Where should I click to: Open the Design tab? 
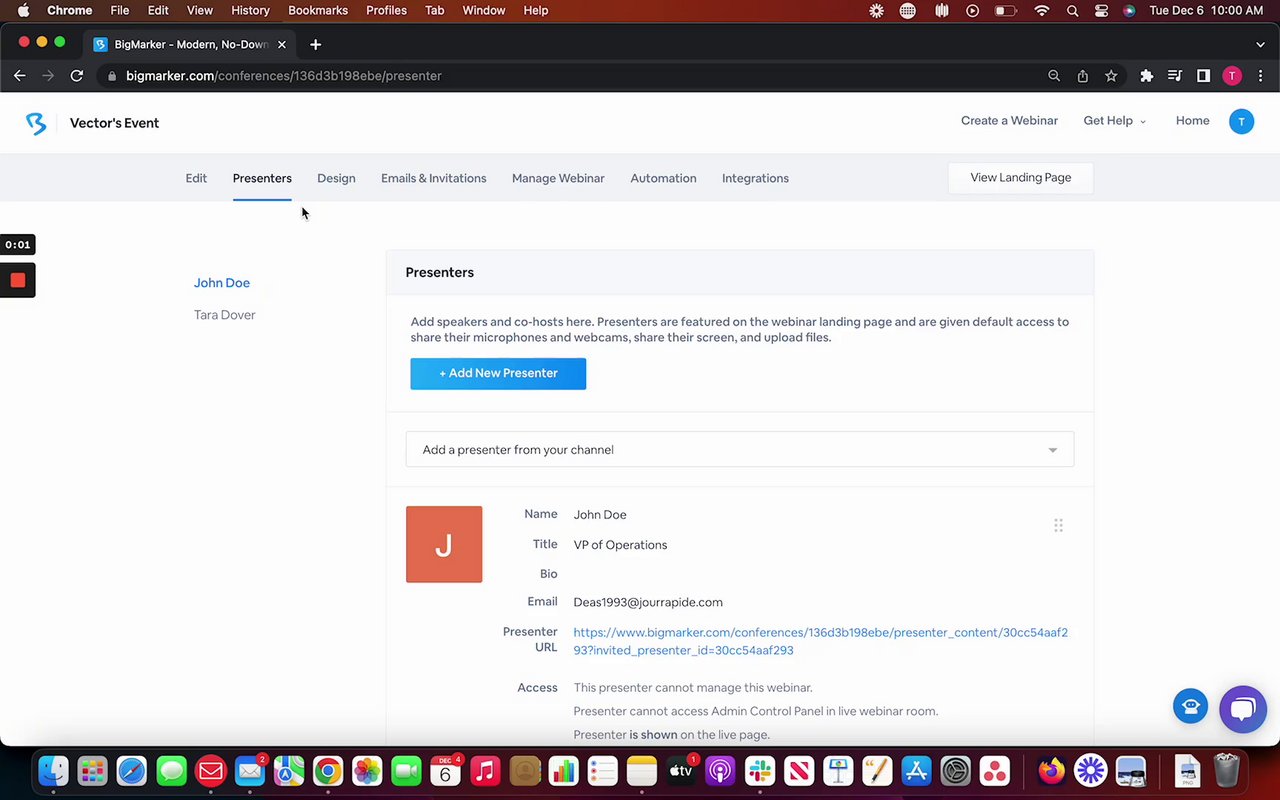coord(336,178)
